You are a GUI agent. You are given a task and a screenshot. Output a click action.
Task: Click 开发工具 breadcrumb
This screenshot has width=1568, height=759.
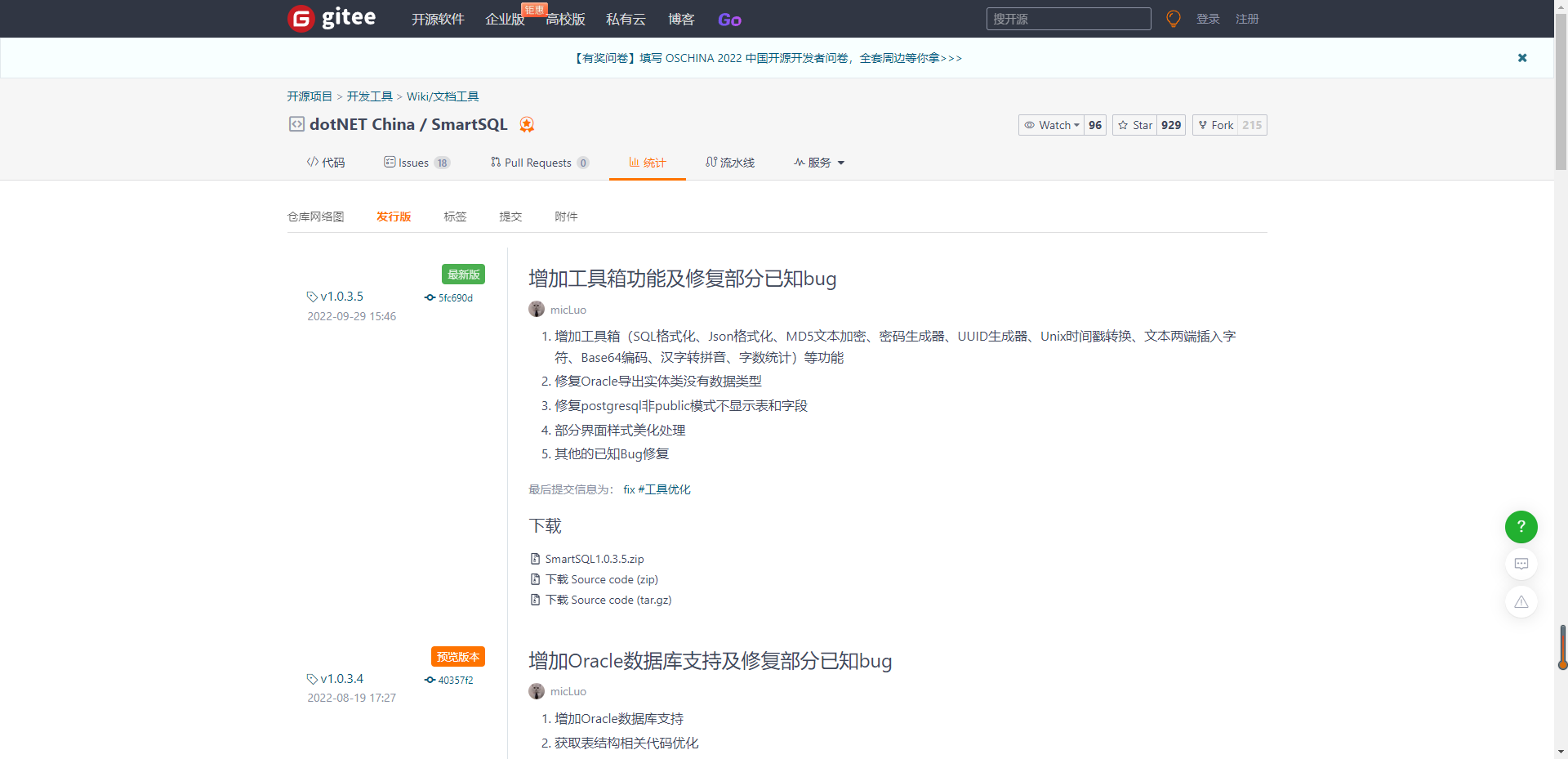click(369, 96)
